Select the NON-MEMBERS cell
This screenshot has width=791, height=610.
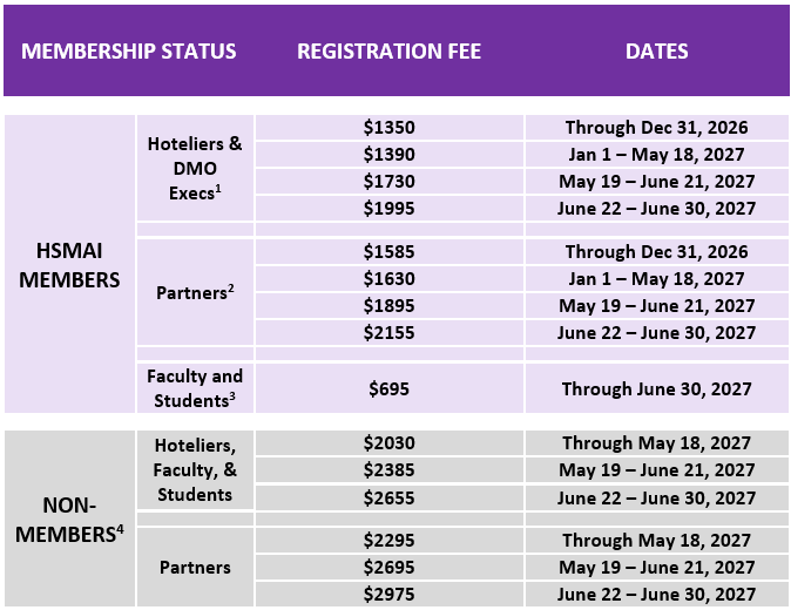(70, 519)
